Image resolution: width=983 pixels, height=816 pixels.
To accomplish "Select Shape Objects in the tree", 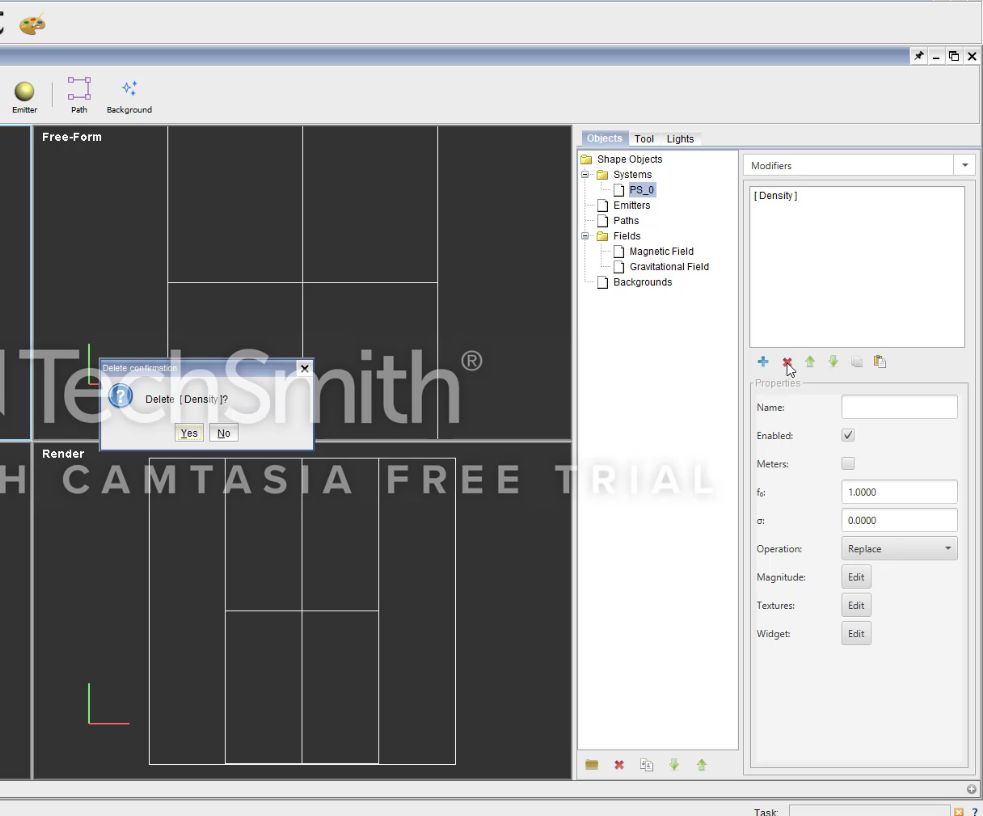I will pos(629,159).
